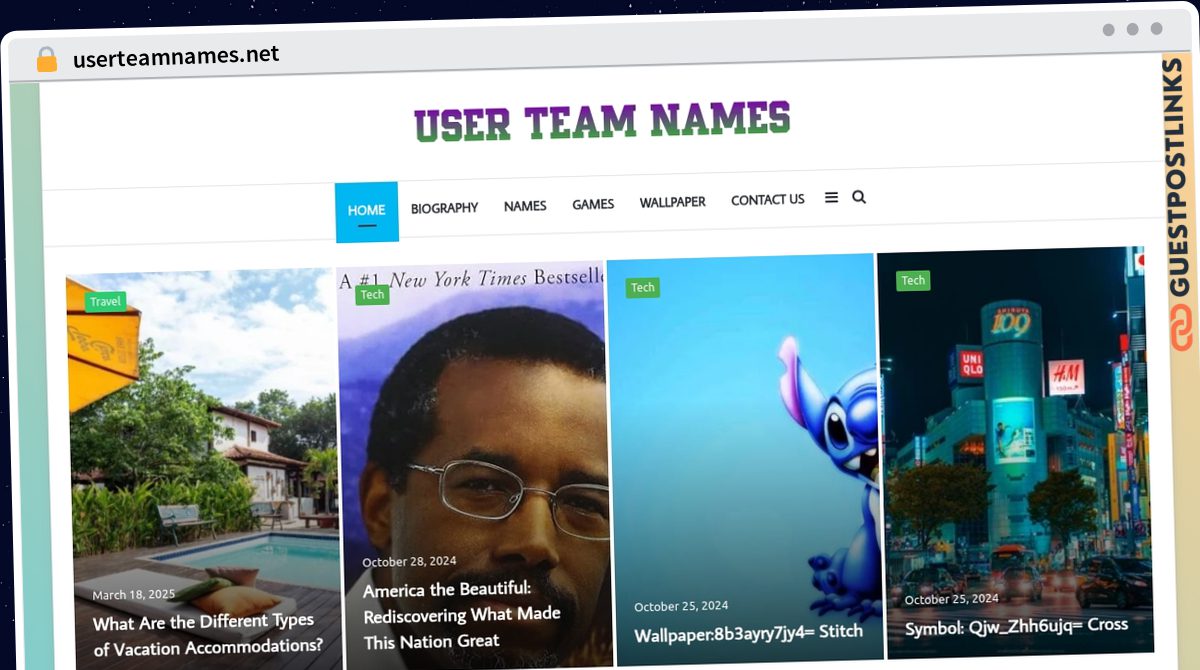Click the March 18, 2025 date
The width and height of the screenshot is (1200, 670).
point(134,595)
